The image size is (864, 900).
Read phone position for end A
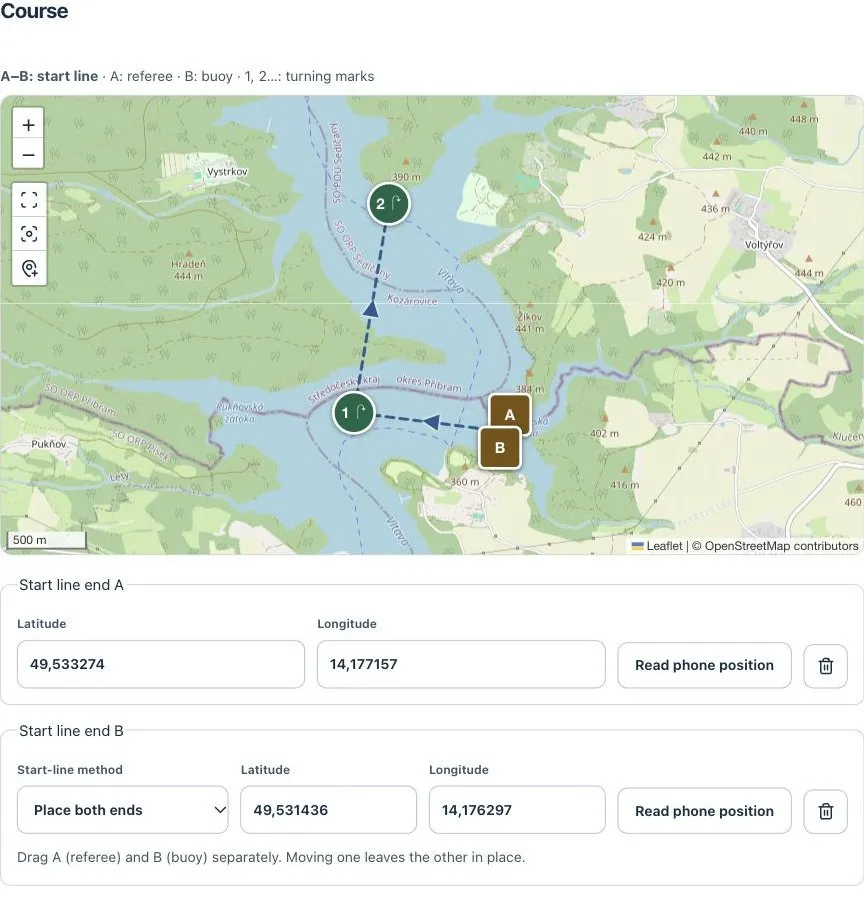[704, 665]
